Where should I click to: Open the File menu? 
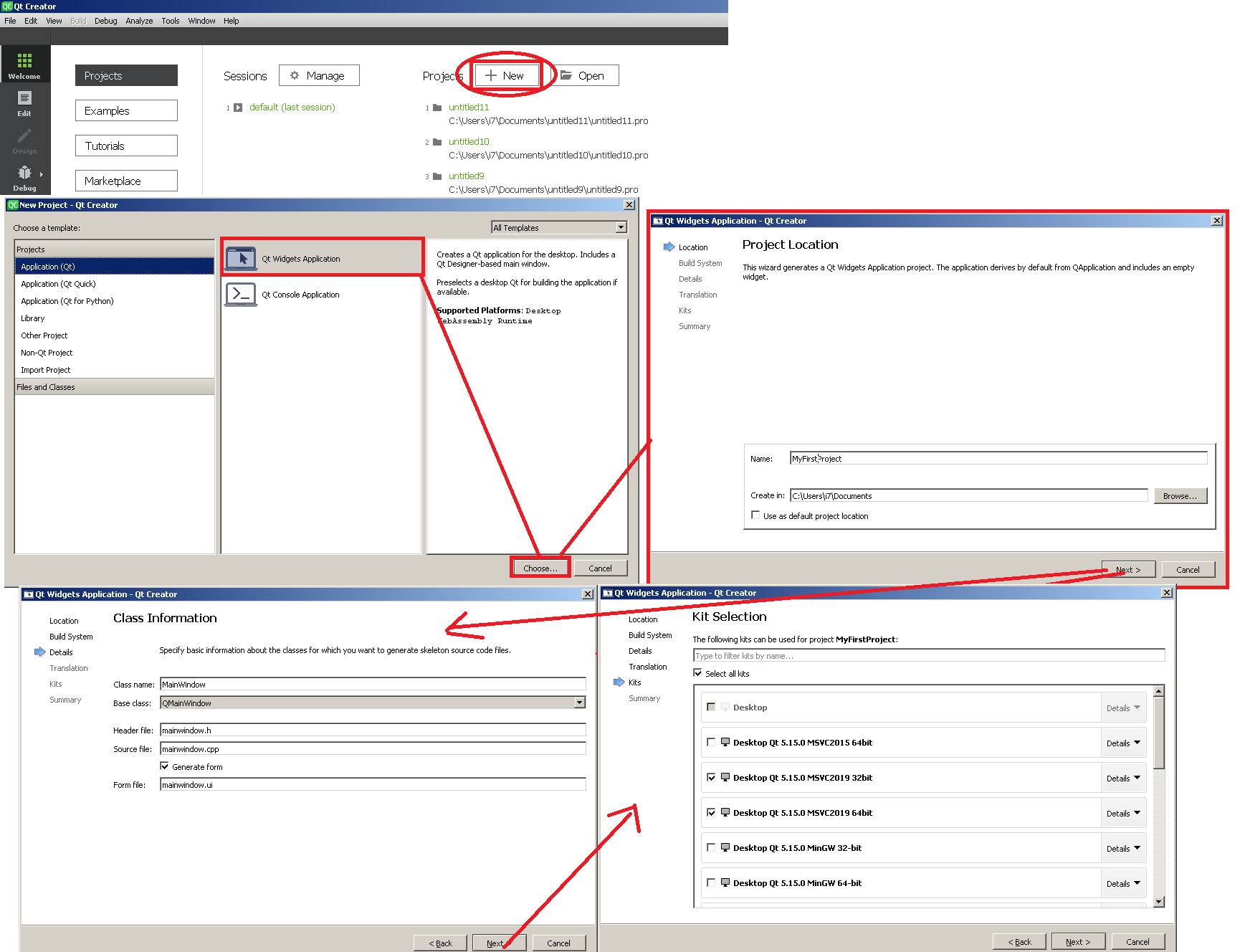click(x=10, y=21)
